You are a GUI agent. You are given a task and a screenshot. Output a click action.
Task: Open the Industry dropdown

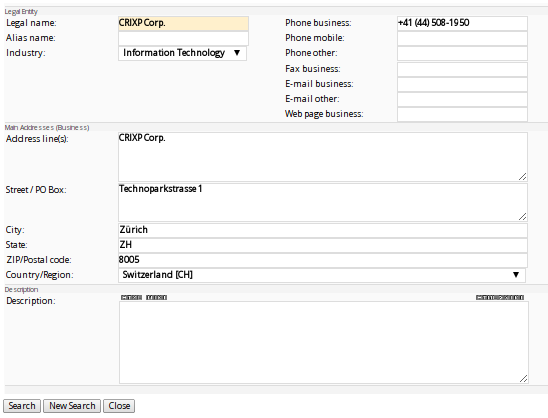pyautogui.click(x=182, y=53)
